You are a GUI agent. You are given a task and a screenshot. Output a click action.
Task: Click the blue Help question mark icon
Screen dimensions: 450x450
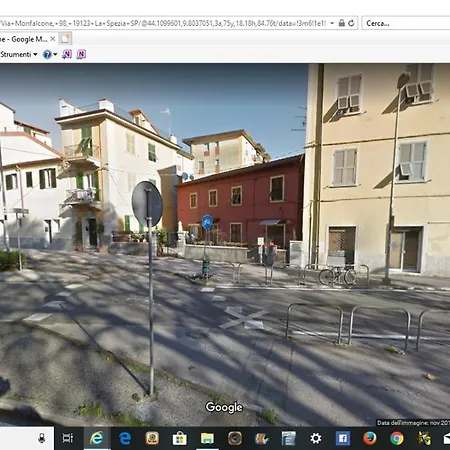pos(47,54)
